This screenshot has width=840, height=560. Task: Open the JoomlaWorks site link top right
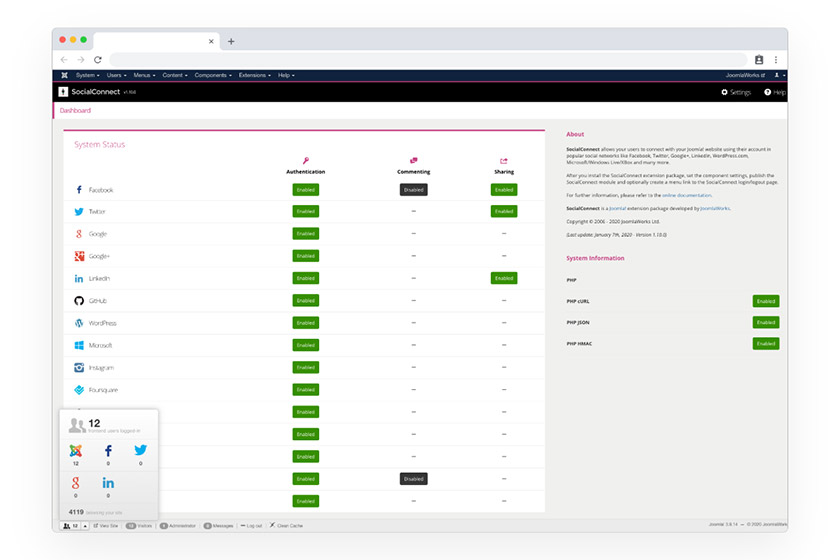click(745, 76)
